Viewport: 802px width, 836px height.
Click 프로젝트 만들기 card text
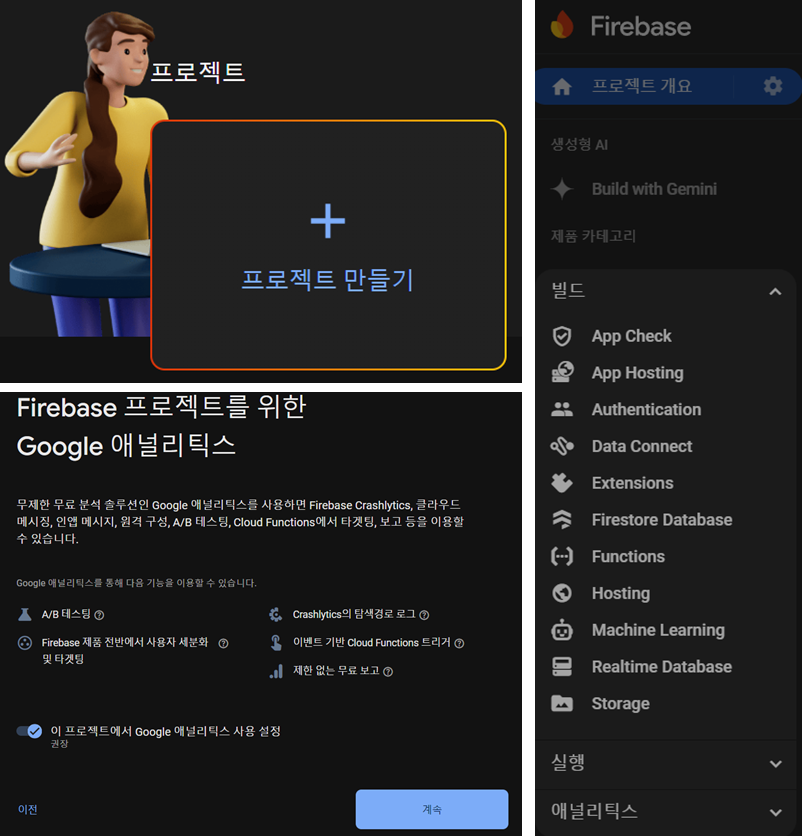click(x=327, y=280)
